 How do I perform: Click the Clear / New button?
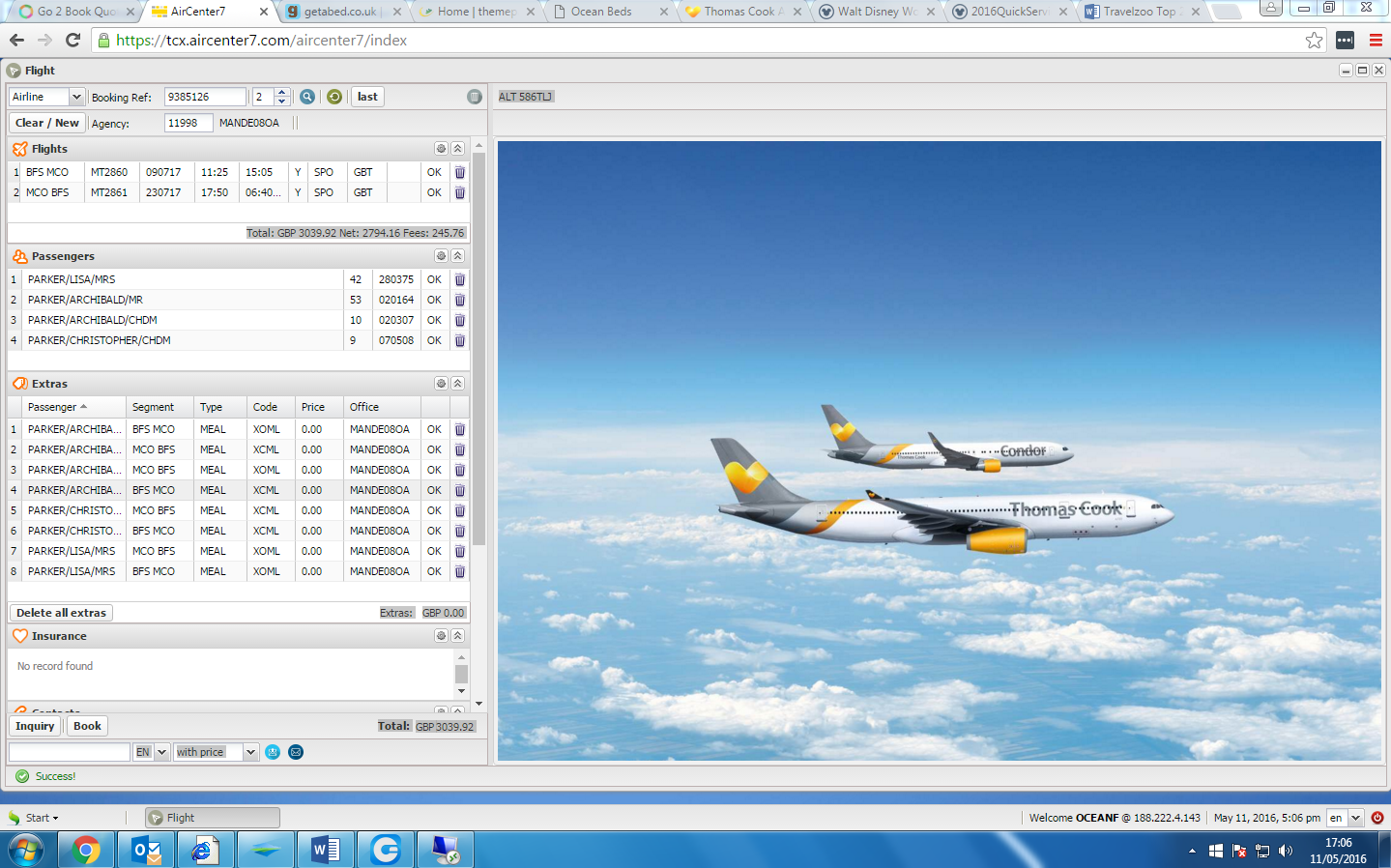click(47, 123)
